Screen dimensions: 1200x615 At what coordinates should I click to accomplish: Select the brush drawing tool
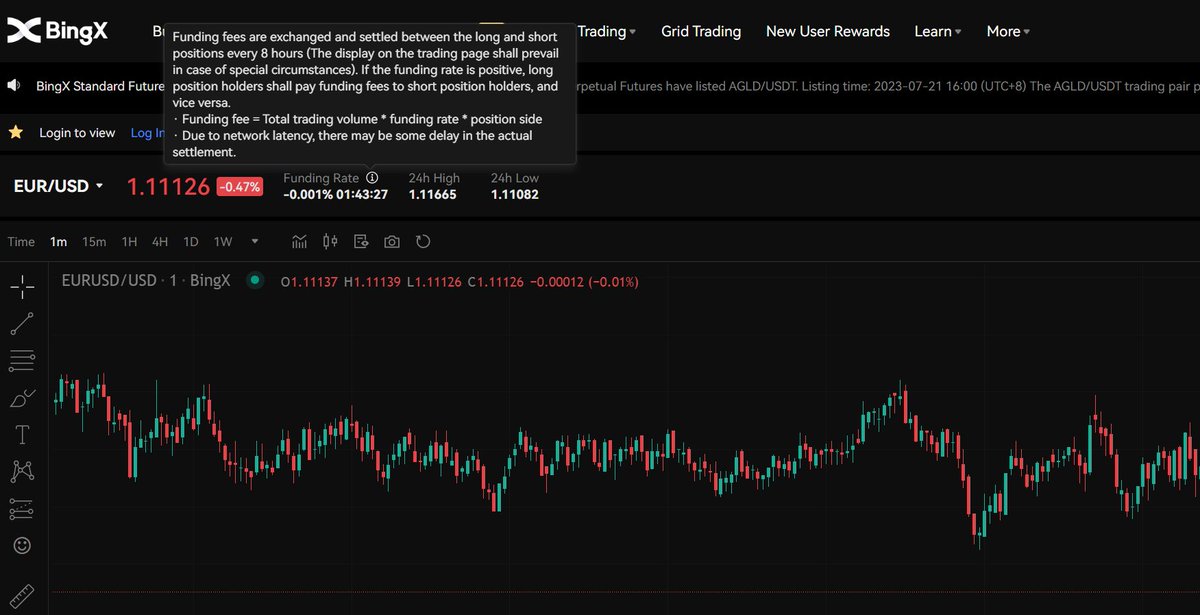tap(22, 397)
